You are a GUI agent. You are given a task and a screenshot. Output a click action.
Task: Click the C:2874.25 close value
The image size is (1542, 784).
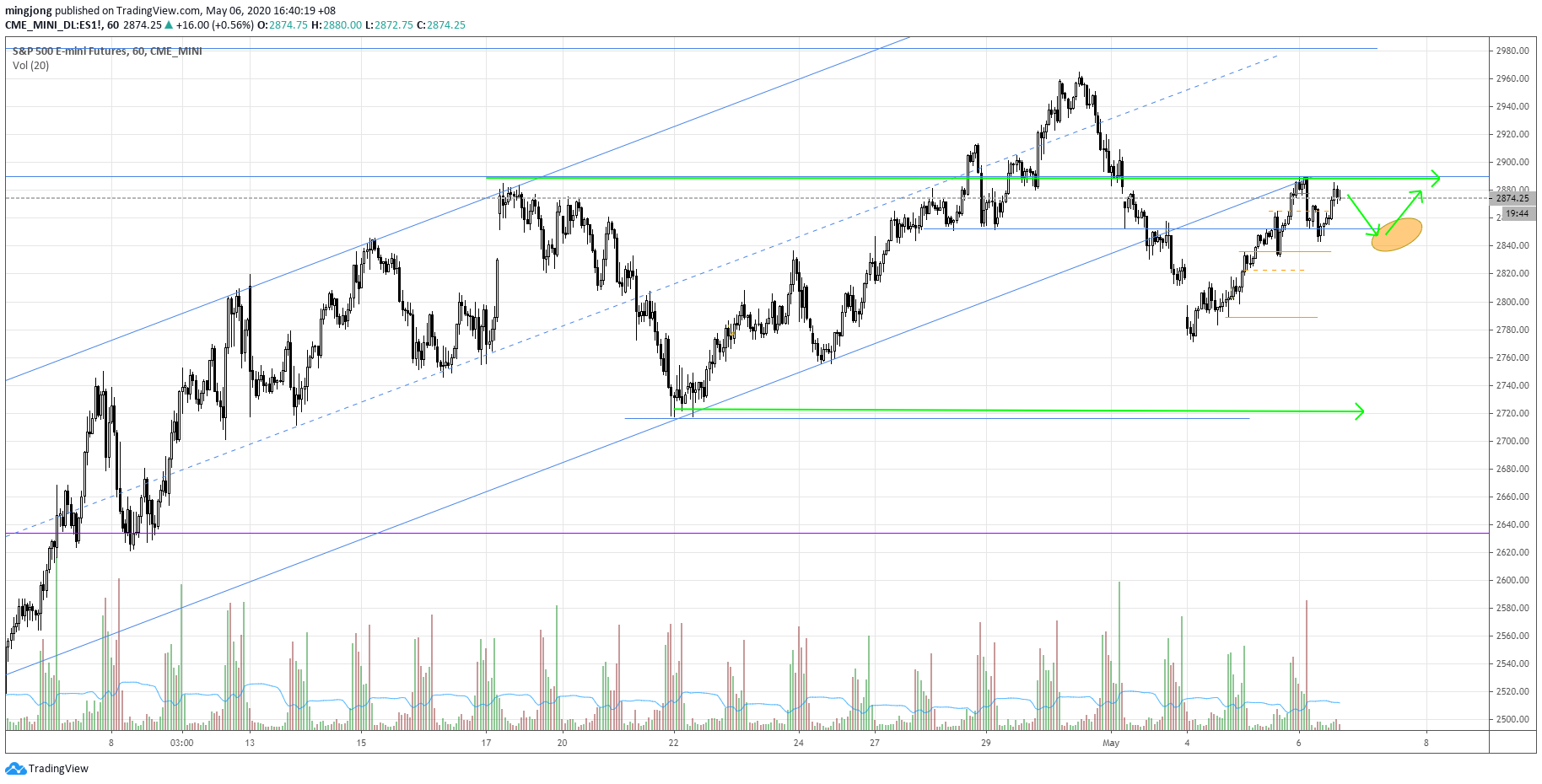(441, 25)
